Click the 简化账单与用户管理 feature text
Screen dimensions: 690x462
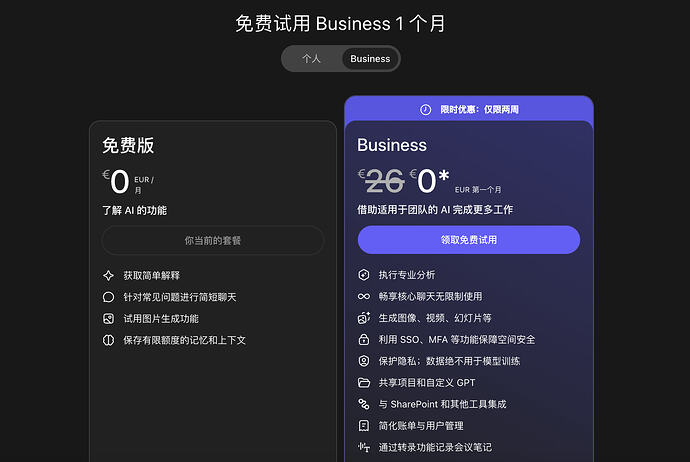[x=421, y=425]
